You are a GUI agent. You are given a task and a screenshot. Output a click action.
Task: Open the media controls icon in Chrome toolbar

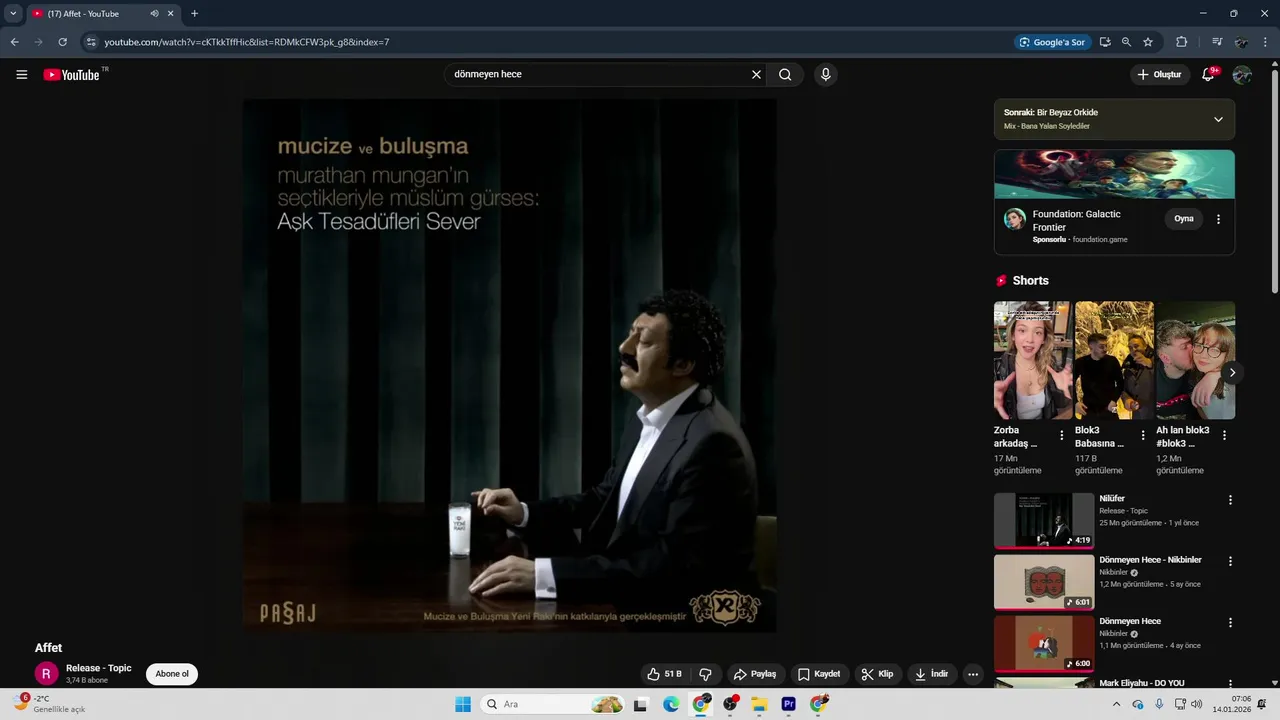pos(1217,42)
